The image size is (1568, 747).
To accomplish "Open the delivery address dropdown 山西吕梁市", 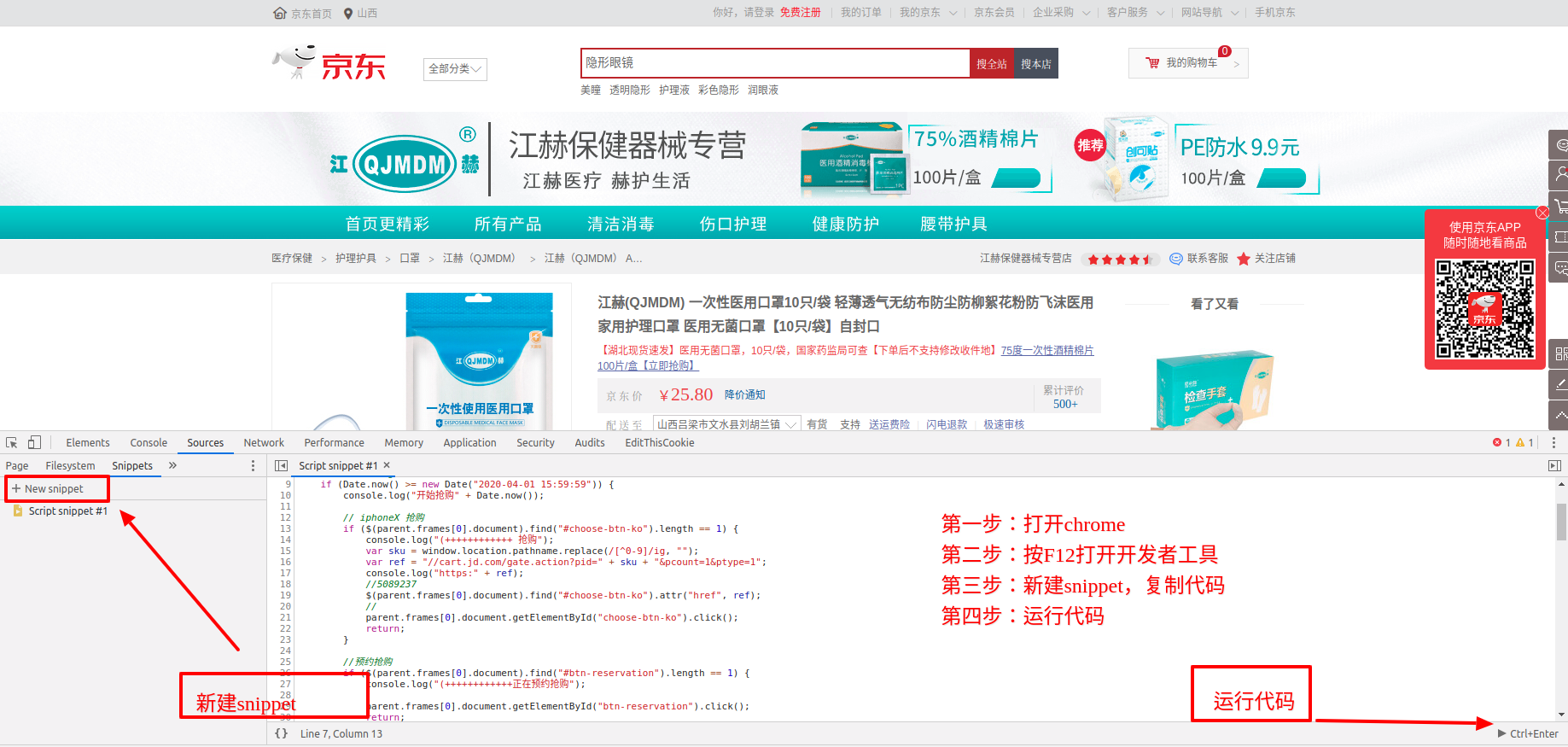I will [726, 424].
